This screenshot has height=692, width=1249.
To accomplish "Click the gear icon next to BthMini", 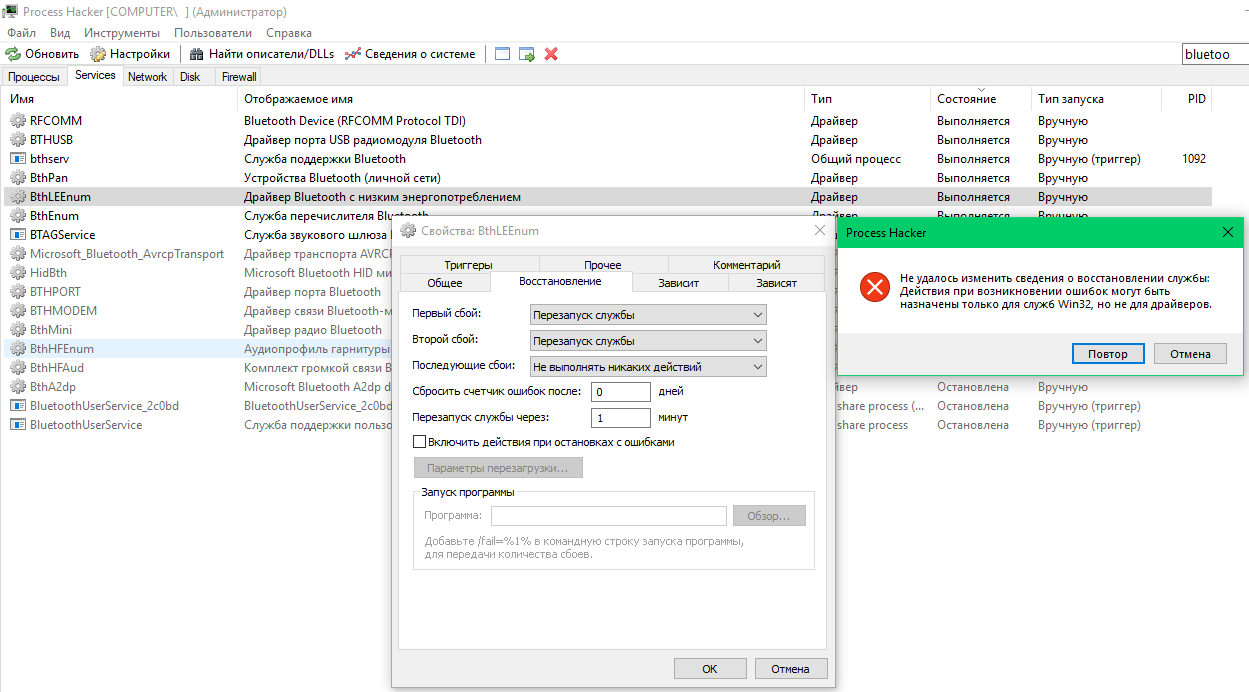I will 18,330.
